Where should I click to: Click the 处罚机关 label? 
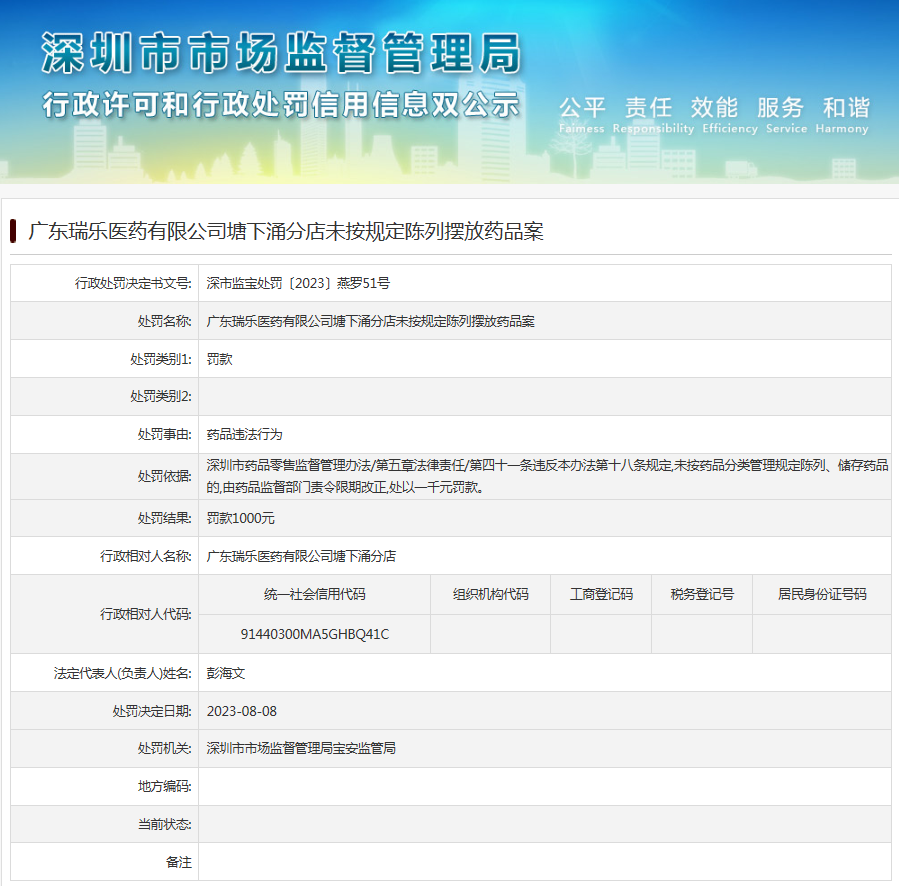(165, 748)
